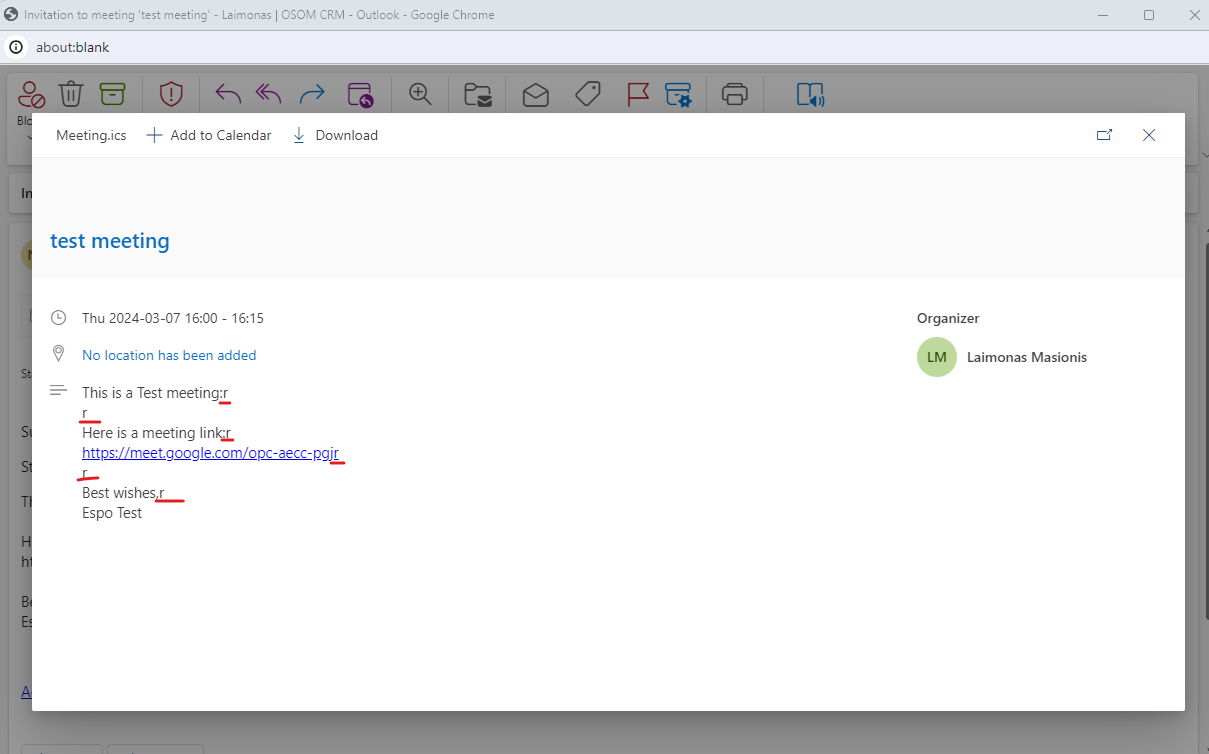Click the Print icon
Screen dimensions: 1209x754
[x=735, y=94]
